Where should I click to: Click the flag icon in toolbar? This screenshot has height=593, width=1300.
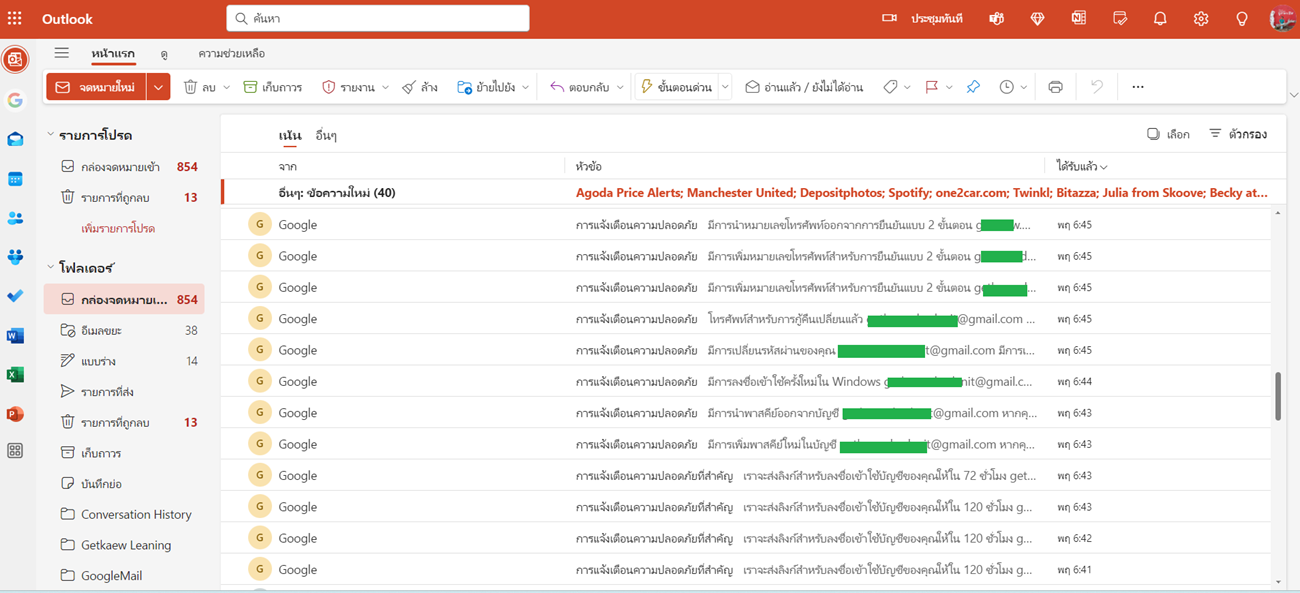pos(932,87)
